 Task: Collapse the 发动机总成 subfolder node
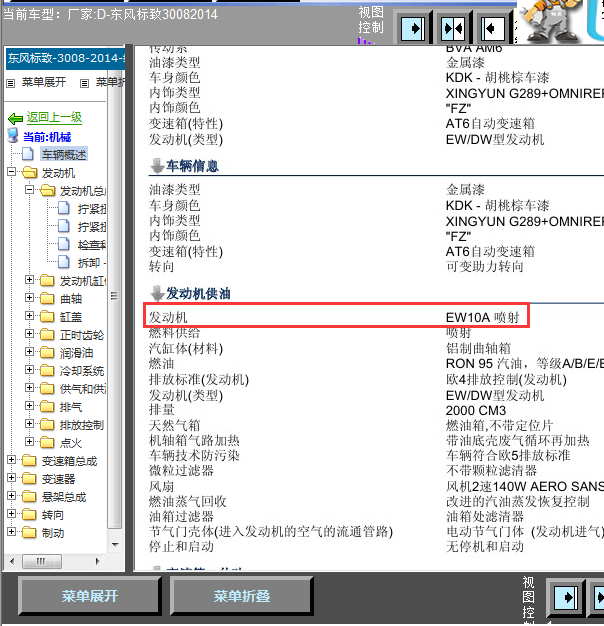tap(29, 190)
